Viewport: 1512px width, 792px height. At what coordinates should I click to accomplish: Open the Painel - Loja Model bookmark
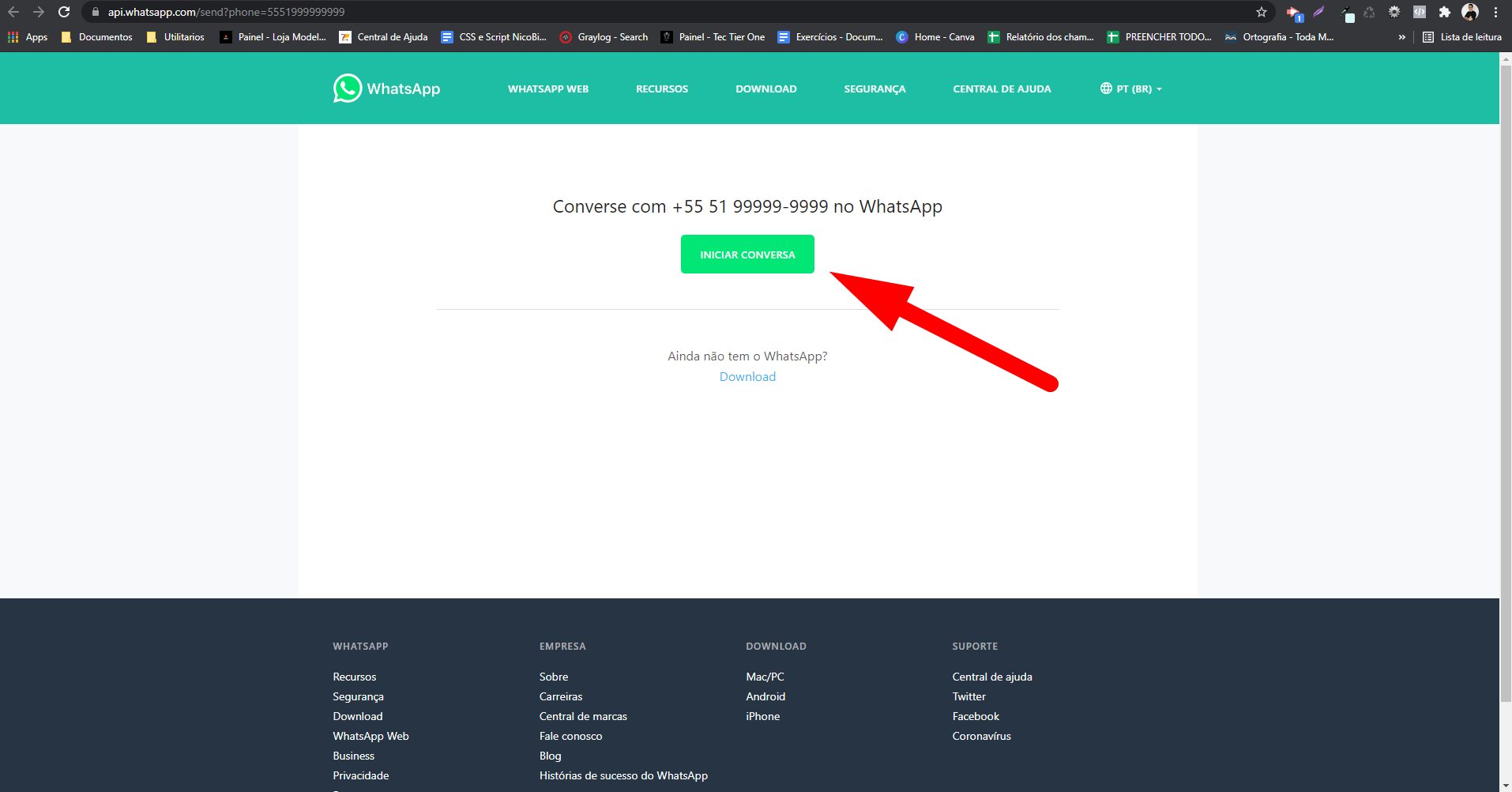[x=273, y=37]
